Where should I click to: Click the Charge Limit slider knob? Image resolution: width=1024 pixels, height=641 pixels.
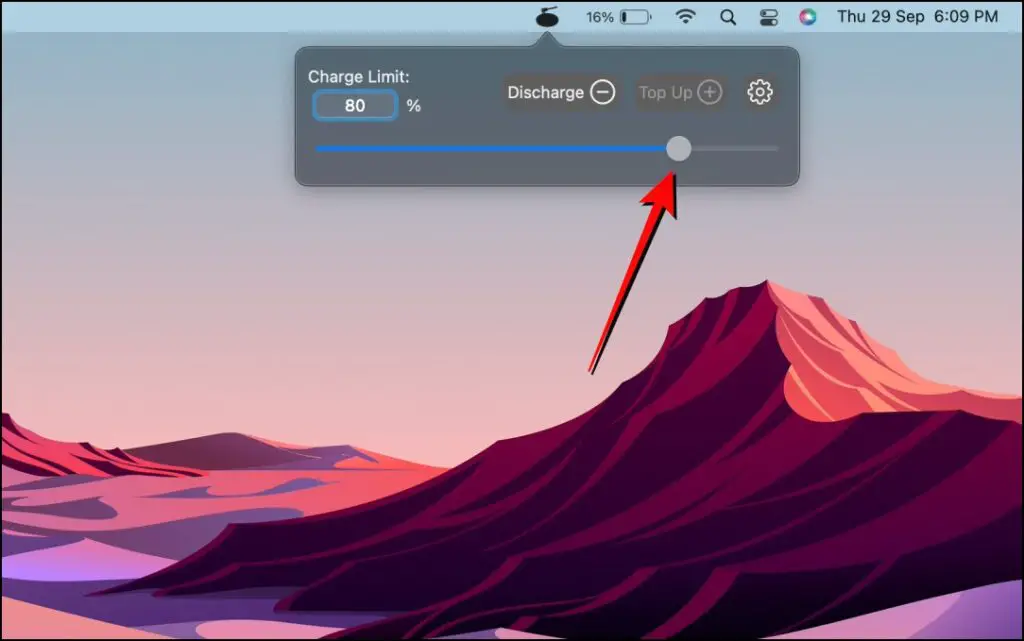pyautogui.click(x=679, y=149)
